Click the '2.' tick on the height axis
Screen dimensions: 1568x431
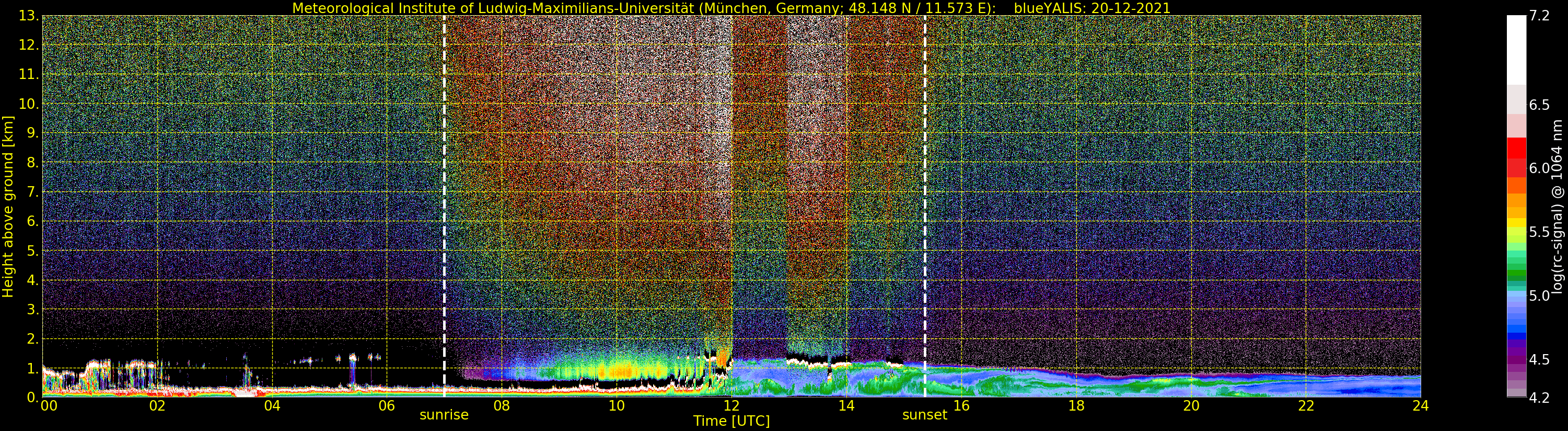pos(33,338)
